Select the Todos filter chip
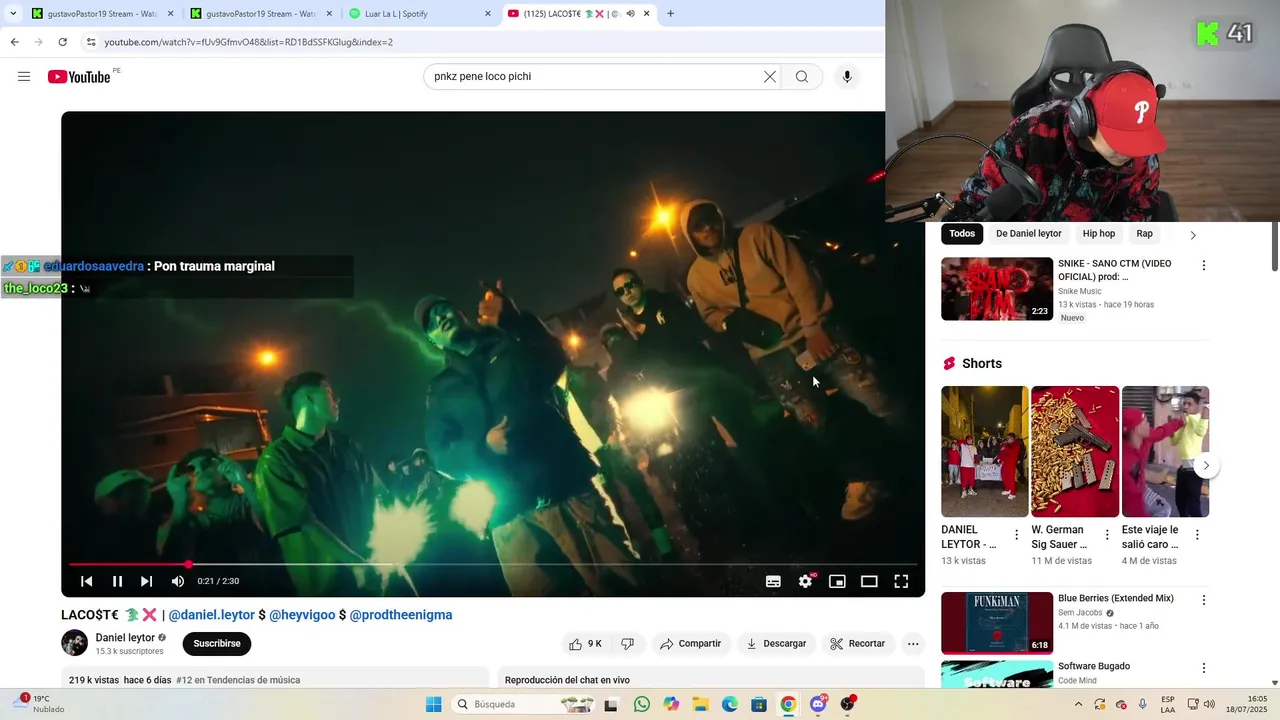The width and height of the screenshot is (1280, 720). pos(962,234)
